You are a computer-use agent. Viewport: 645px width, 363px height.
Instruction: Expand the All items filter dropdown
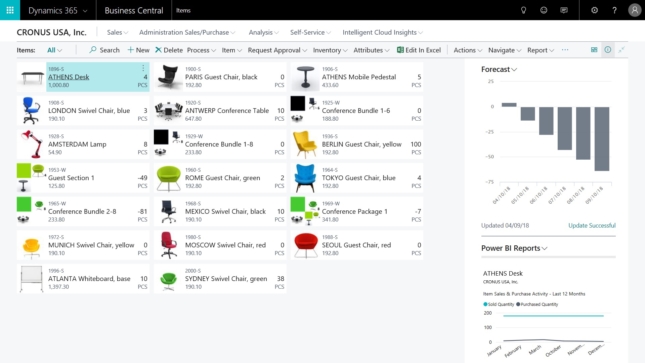point(54,50)
